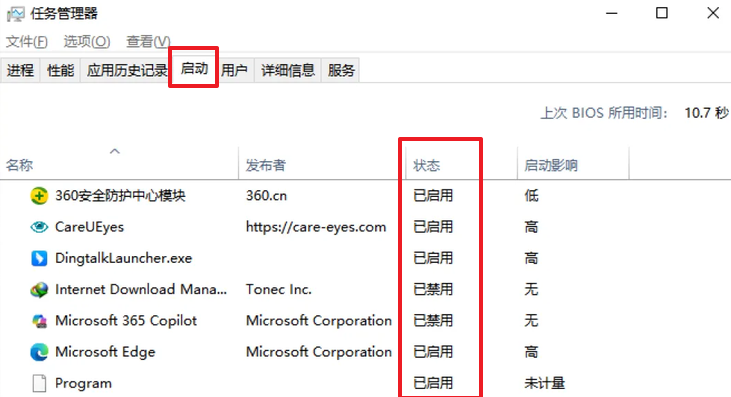Click 已启用 status in CareUEyes row
Image resolution: width=731 pixels, height=397 pixels.
(x=433, y=227)
